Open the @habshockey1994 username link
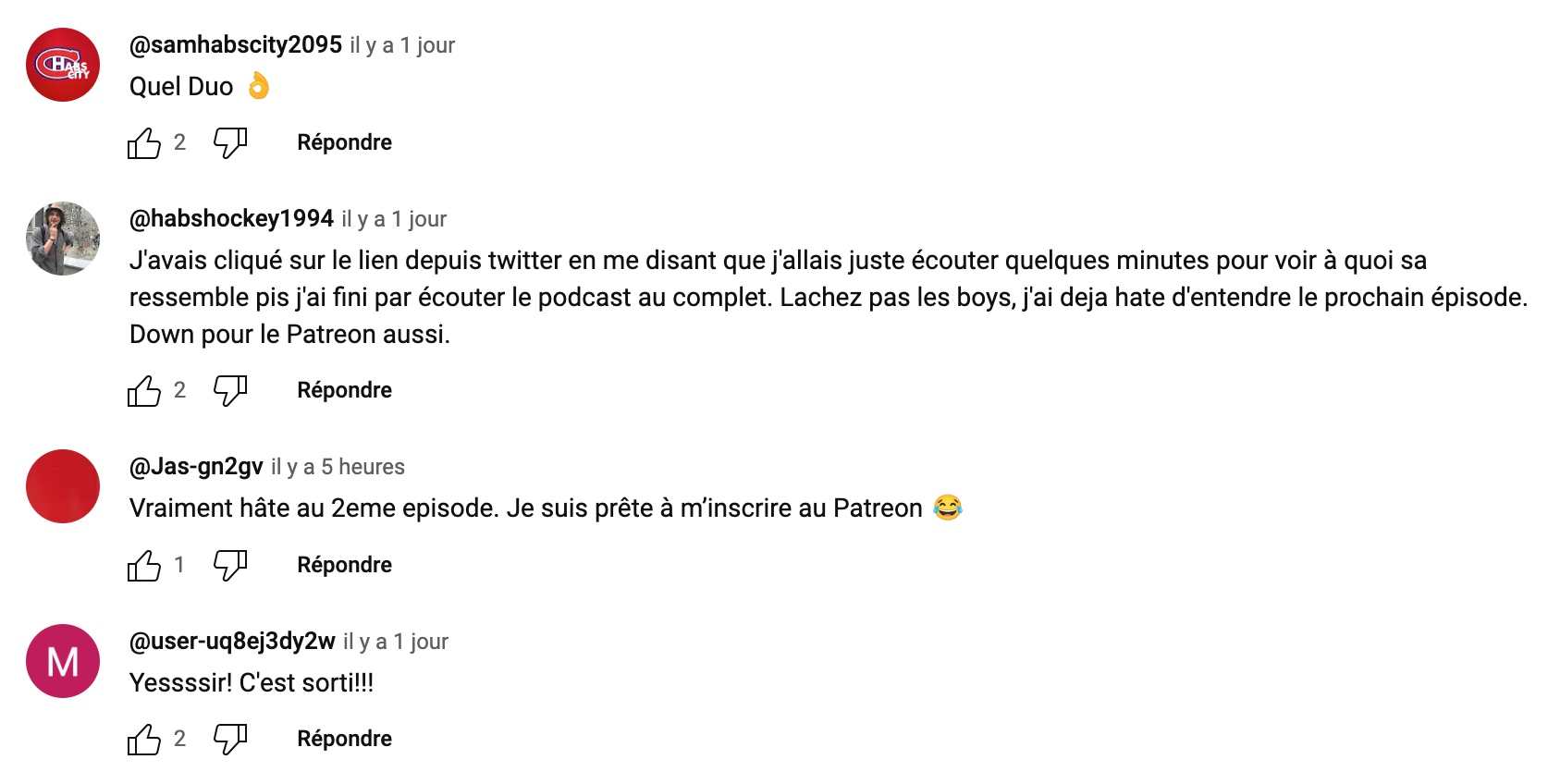 tap(231, 218)
